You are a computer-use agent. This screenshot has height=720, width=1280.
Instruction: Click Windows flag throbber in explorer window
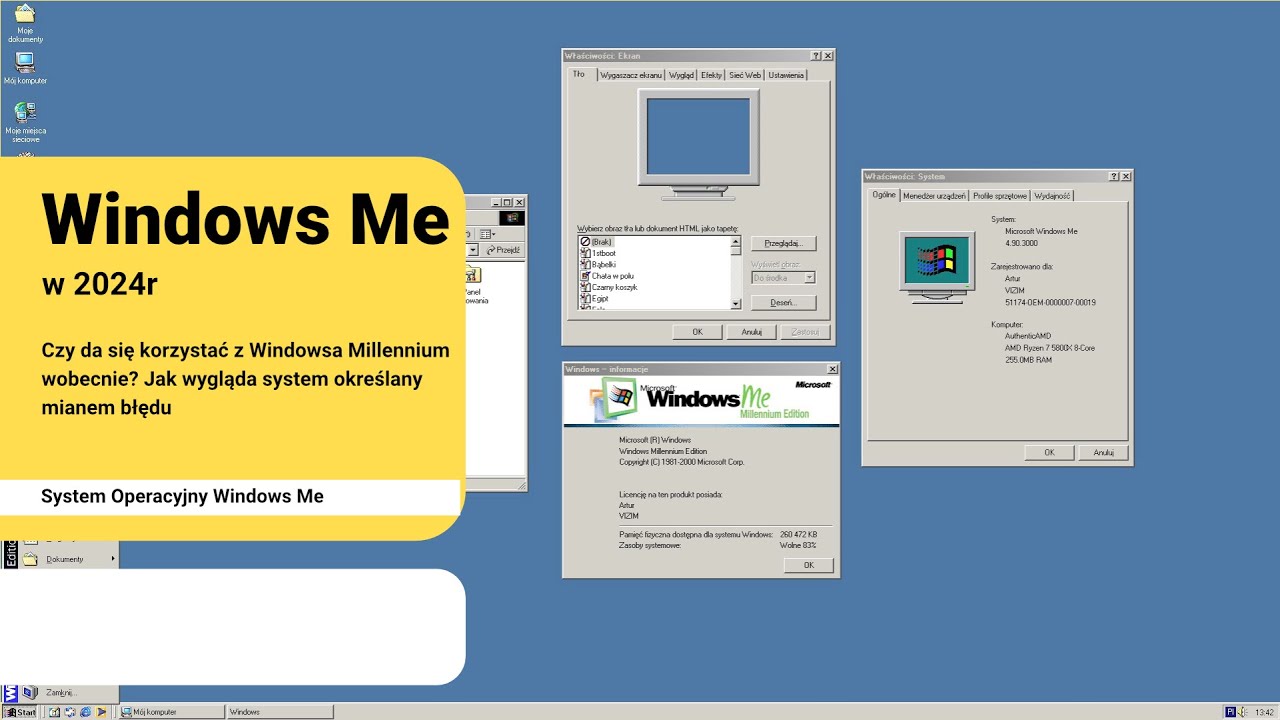click(x=514, y=217)
